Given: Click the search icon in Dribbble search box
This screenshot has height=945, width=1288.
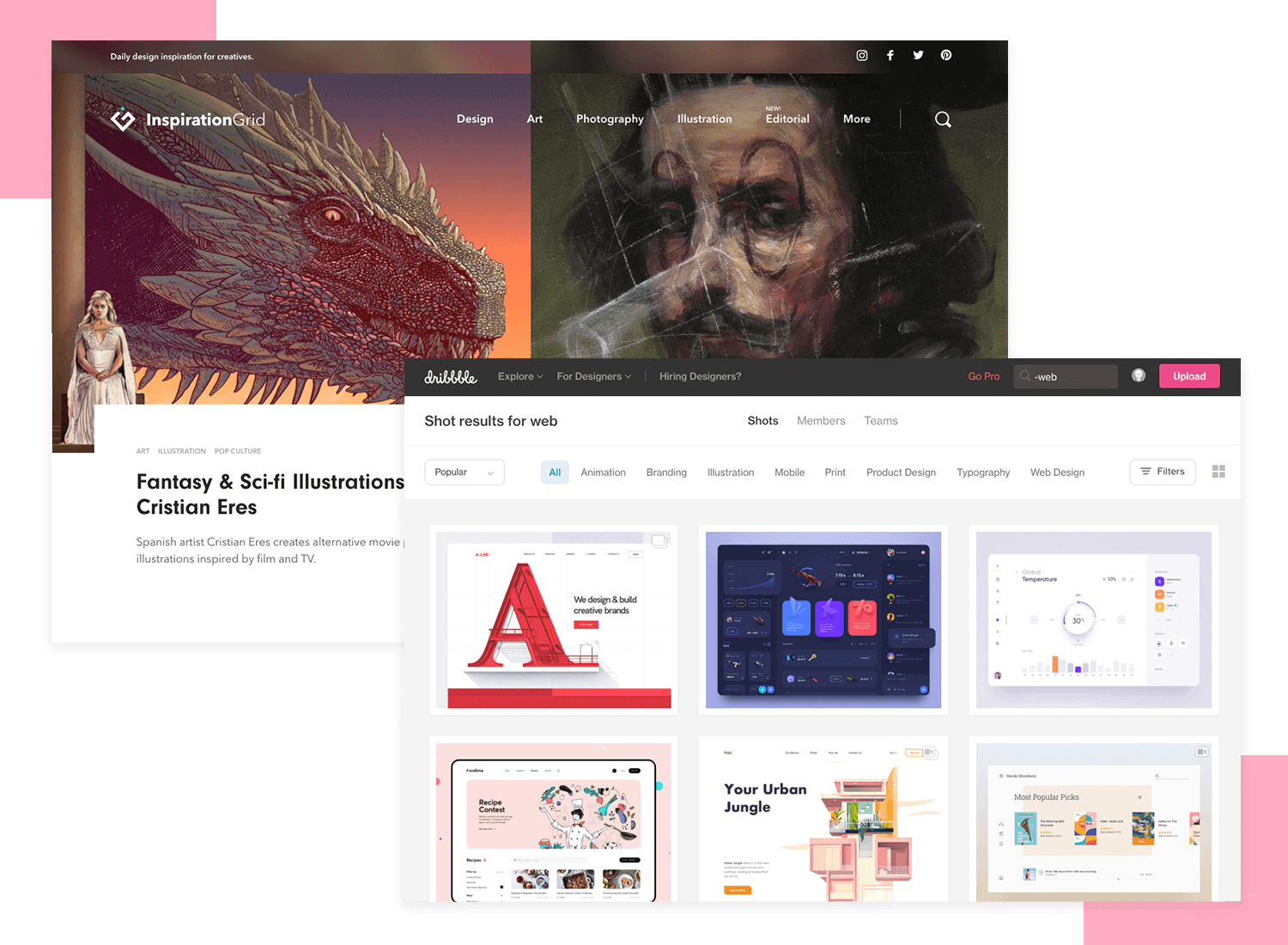Looking at the screenshot, I should click(1025, 376).
